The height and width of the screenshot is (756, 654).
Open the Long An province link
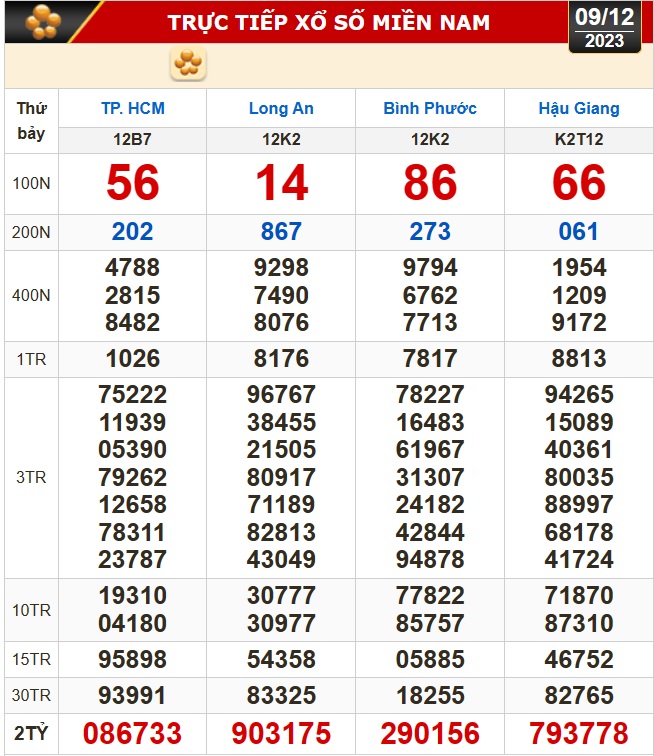[281, 108]
